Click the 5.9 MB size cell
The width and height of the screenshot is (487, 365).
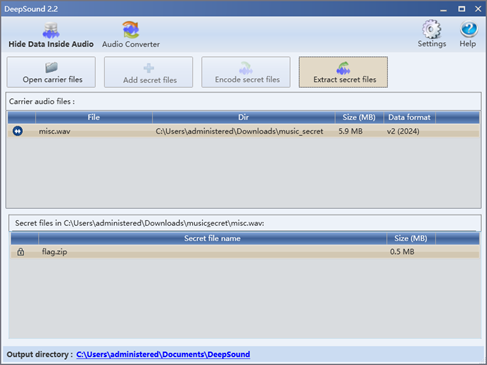(350, 131)
